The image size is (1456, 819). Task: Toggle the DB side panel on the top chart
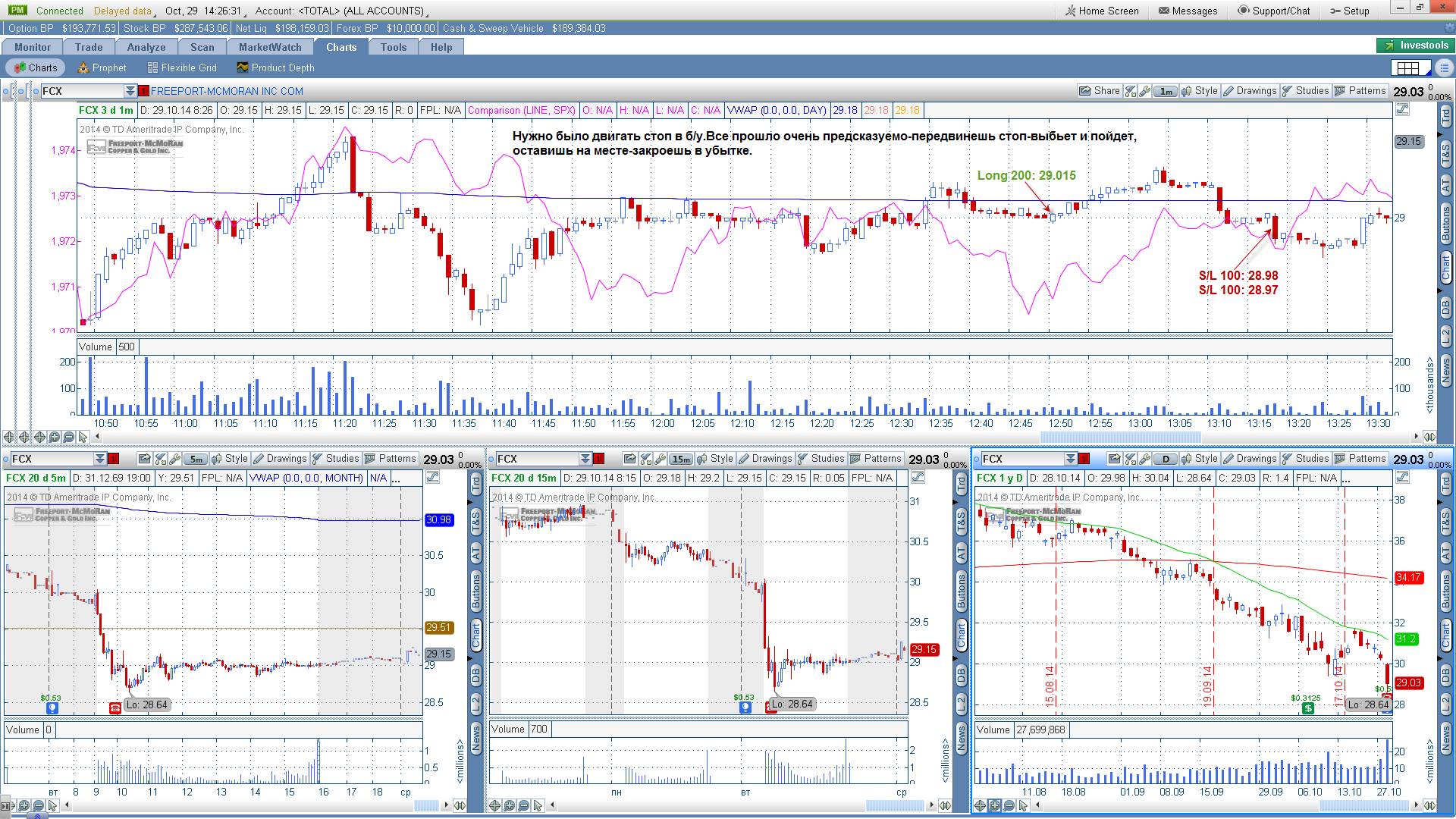coord(1446,307)
